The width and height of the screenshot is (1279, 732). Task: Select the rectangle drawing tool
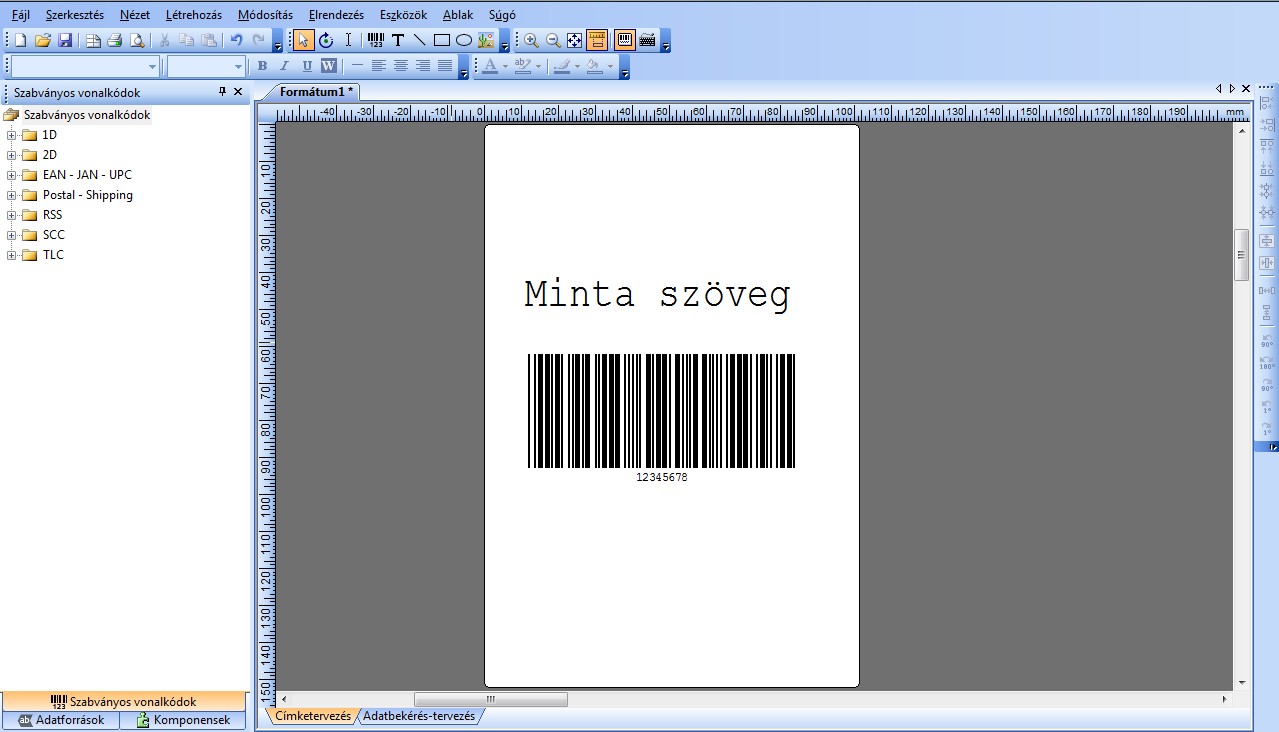click(441, 41)
